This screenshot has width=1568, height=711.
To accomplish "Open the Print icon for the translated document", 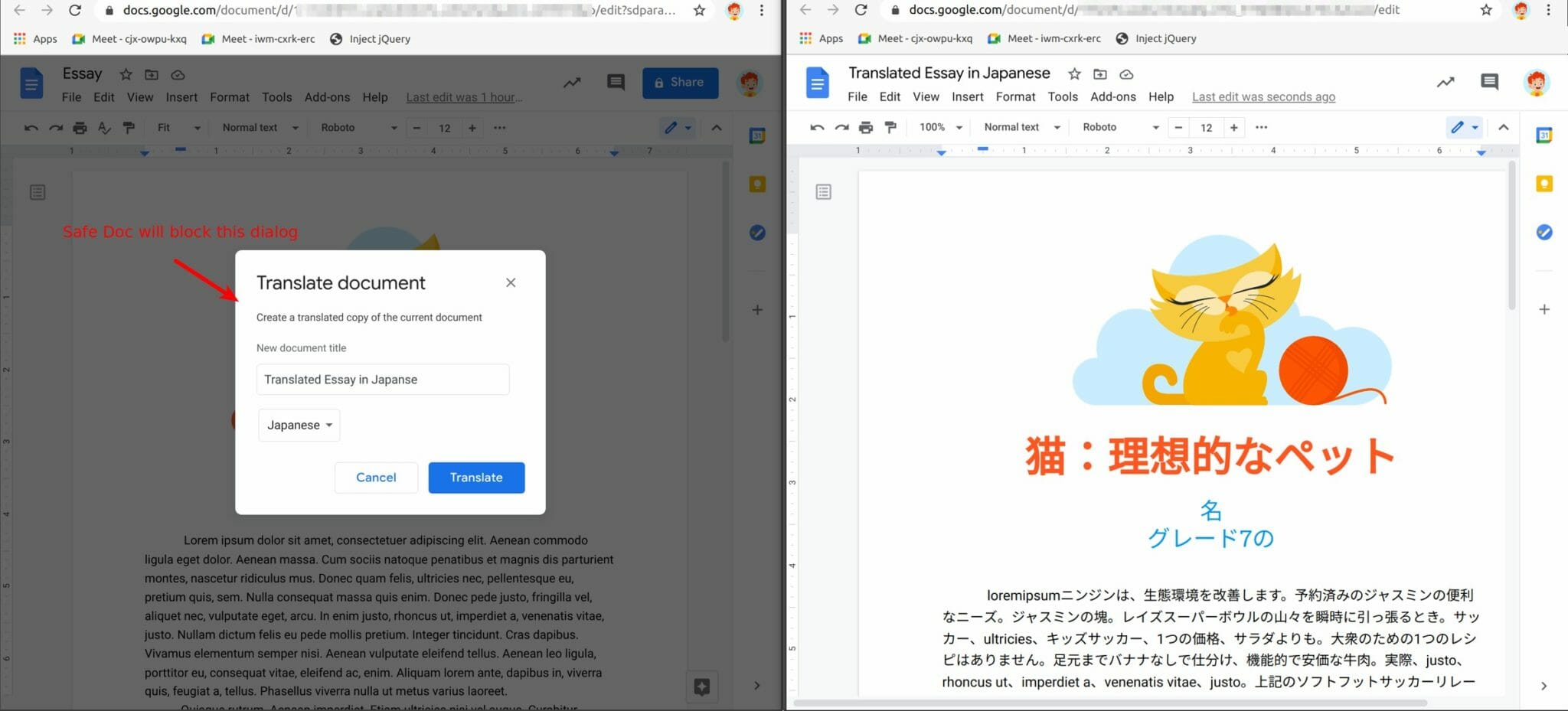I will (x=865, y=127).
